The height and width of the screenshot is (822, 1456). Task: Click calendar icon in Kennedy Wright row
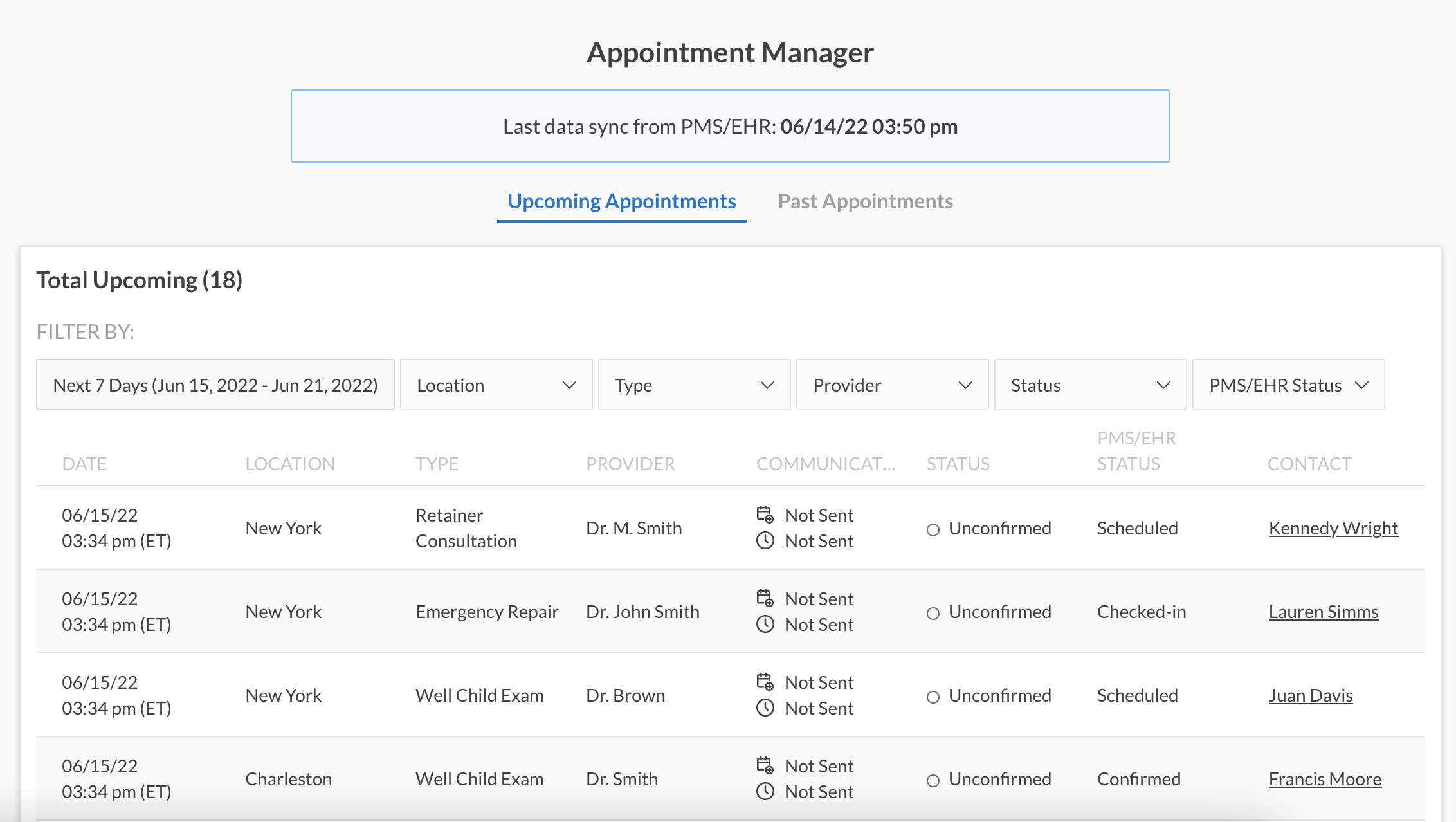(765, 515)
